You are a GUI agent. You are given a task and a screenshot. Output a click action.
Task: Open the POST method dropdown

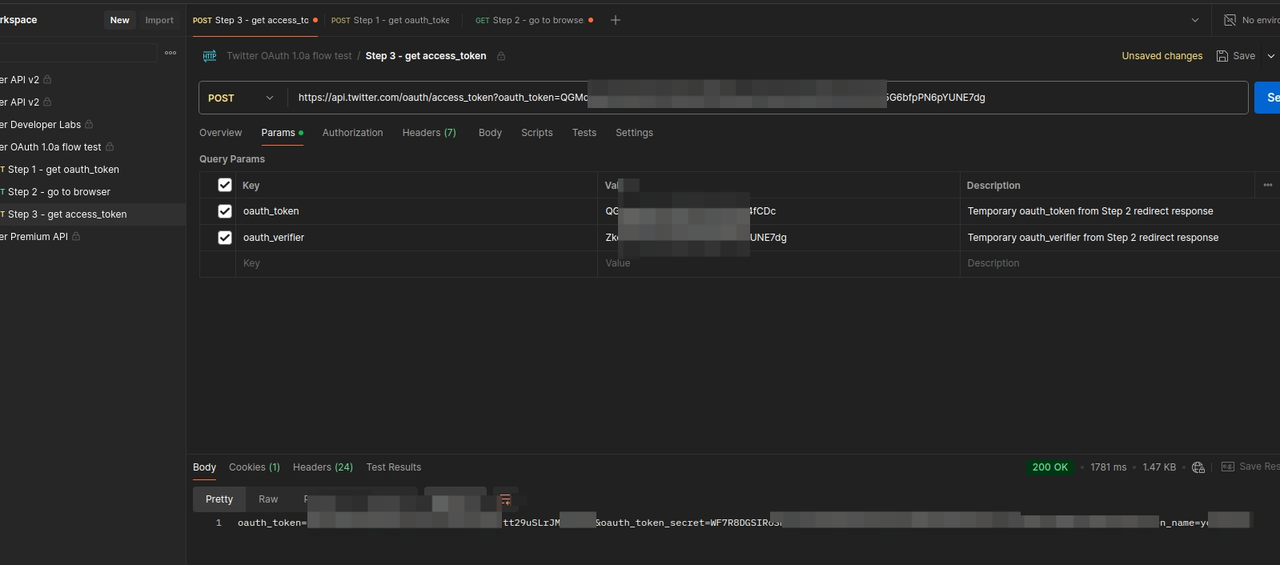[243, 98]
